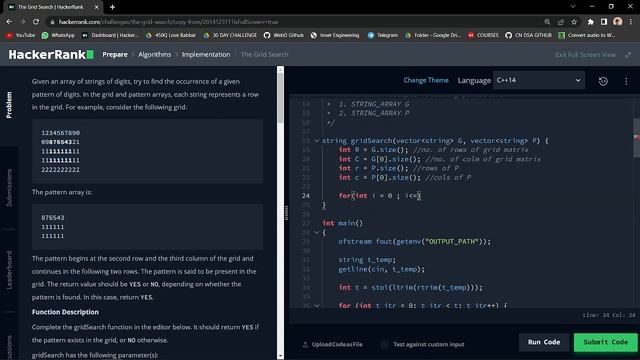The width and height of the screenshot is (640, 360).
Task: Close The Grid Search browser tab
Action: 96,7
